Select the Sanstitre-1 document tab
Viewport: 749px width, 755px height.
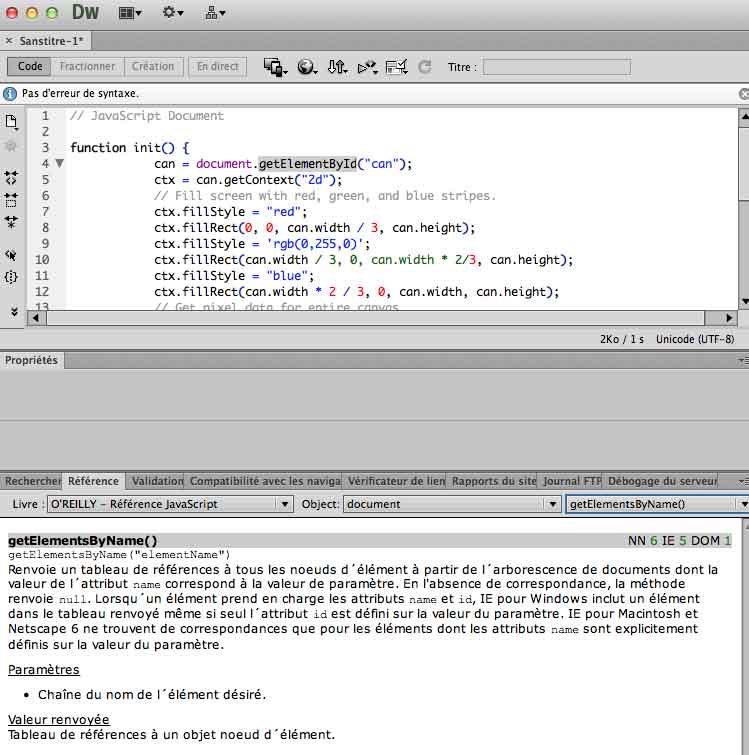(x=52, y=41)
